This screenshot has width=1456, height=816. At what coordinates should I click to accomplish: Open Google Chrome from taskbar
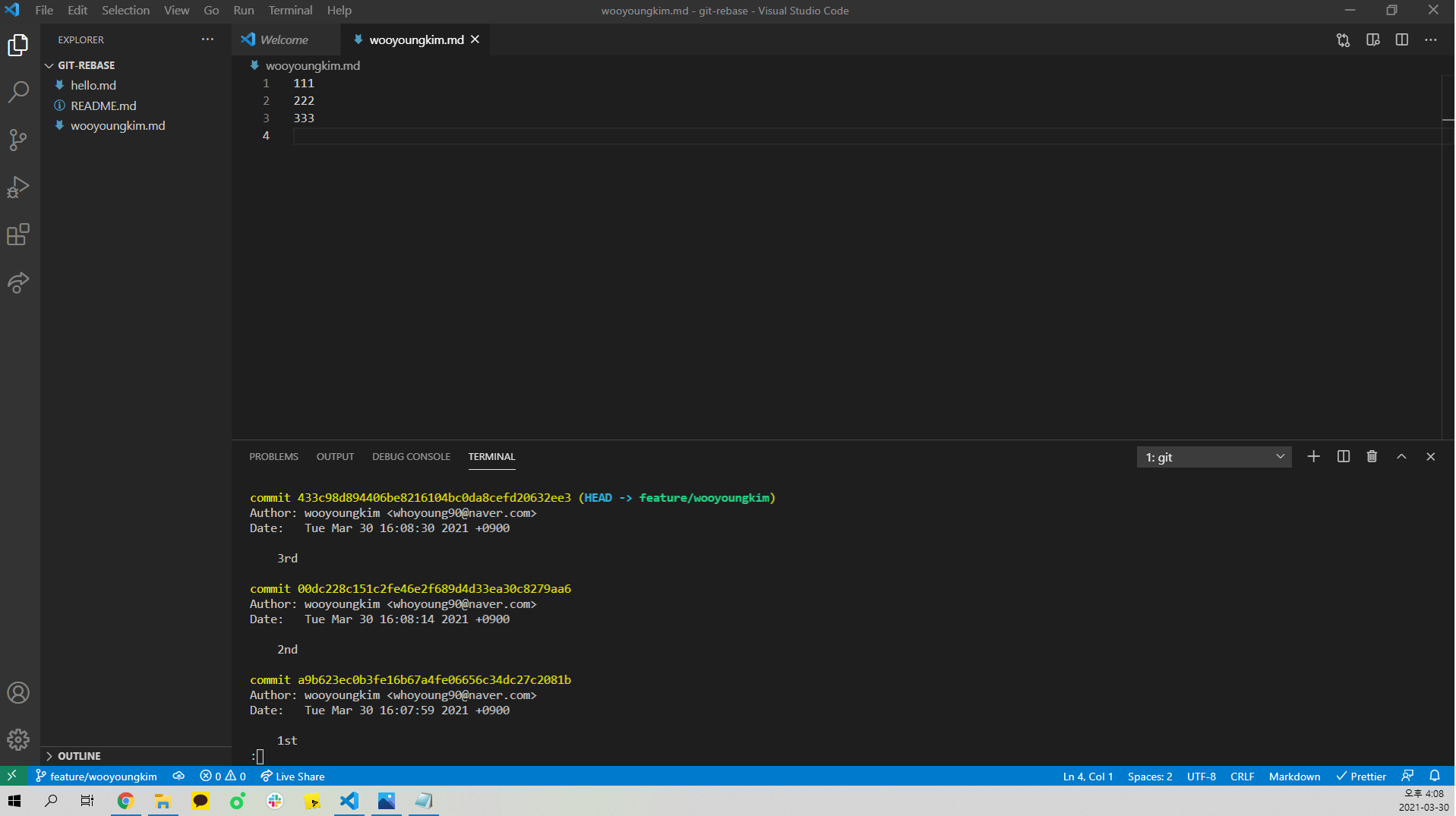pos(125,801)
